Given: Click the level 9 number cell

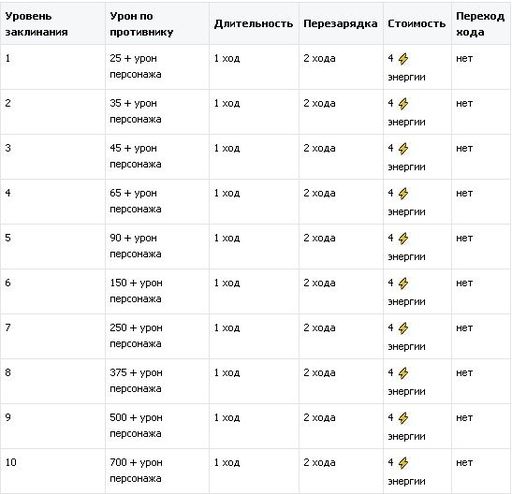Looking at the screenshot, I should (x=53, y=426).
